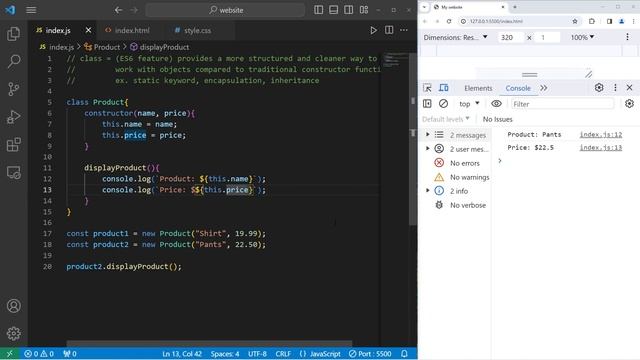Show more DevTools tabs
The width and height of the screenshot is (640, 360).
point(544,88)
